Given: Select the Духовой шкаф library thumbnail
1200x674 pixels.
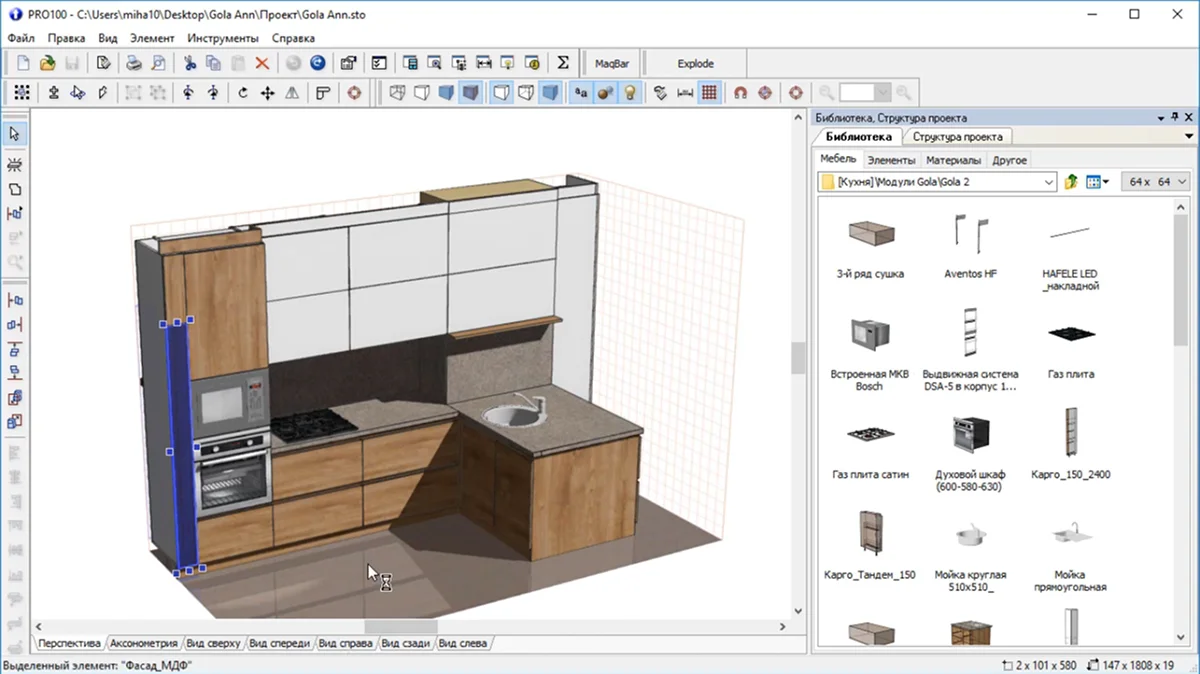Looking at the screenshot, I should pyautogui.click(x=970, y=435).
